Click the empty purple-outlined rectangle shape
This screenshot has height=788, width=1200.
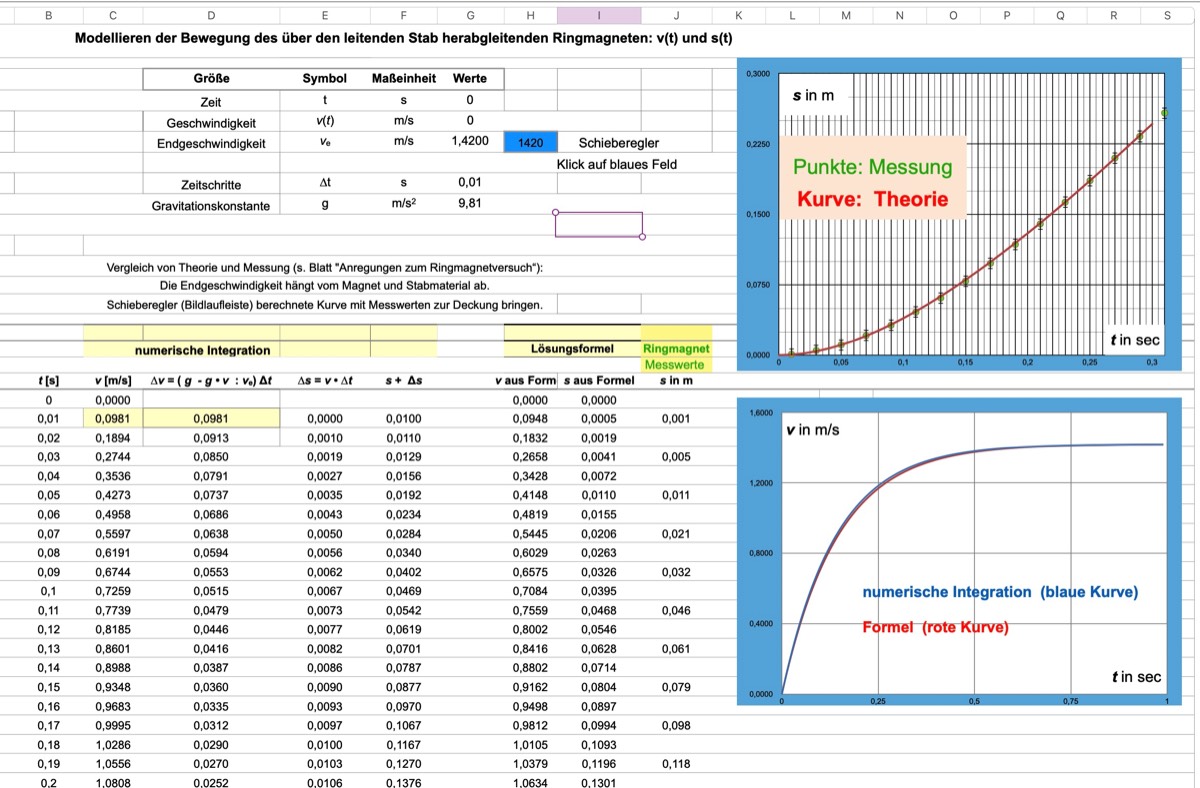(598, 224)
